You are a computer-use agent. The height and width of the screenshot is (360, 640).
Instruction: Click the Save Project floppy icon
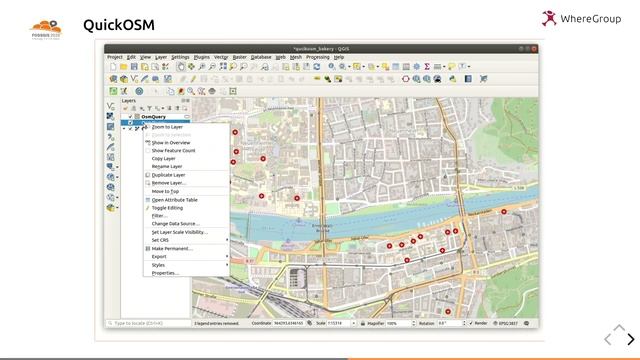134,67
